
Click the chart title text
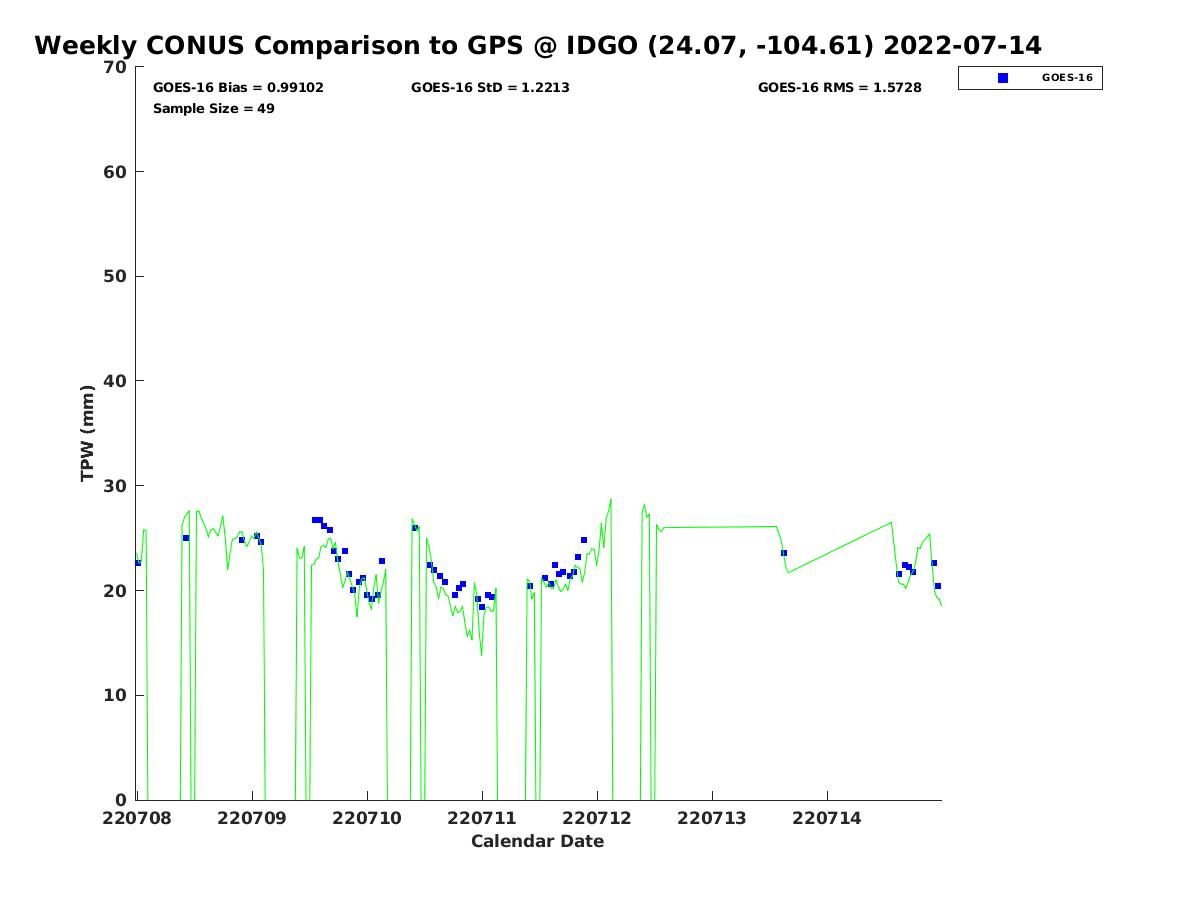pos(537,46)
